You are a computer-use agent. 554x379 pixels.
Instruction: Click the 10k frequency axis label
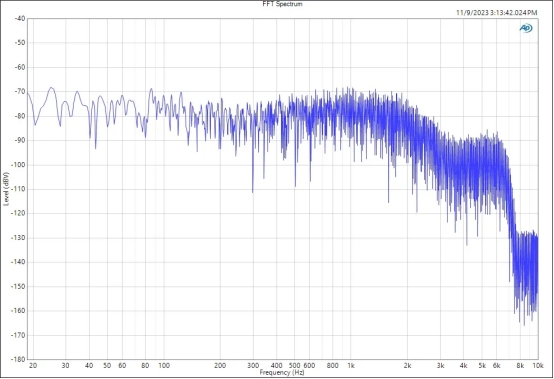[x=538, y=366]
